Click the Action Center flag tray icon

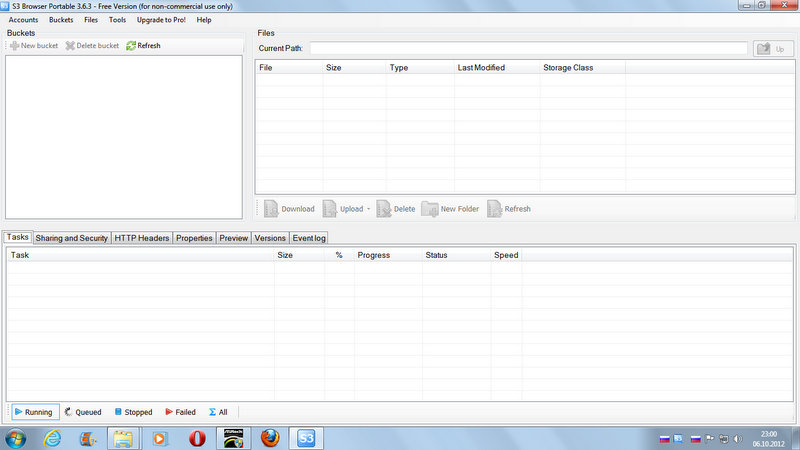pyautogui.click(x=710, y=439)
